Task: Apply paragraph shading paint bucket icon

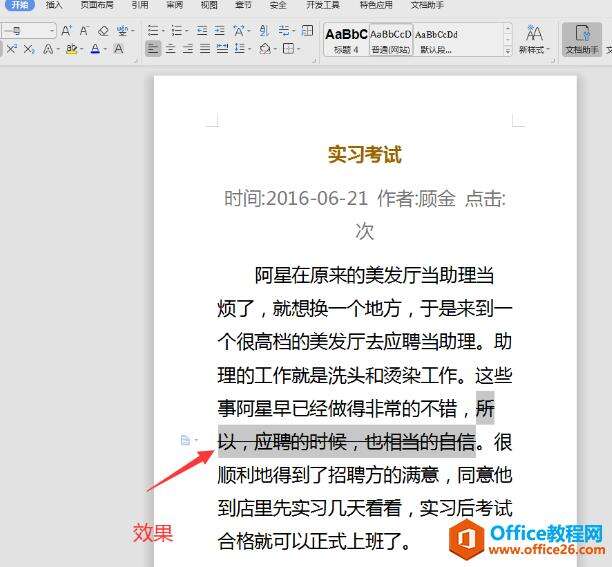Action: 265,49
